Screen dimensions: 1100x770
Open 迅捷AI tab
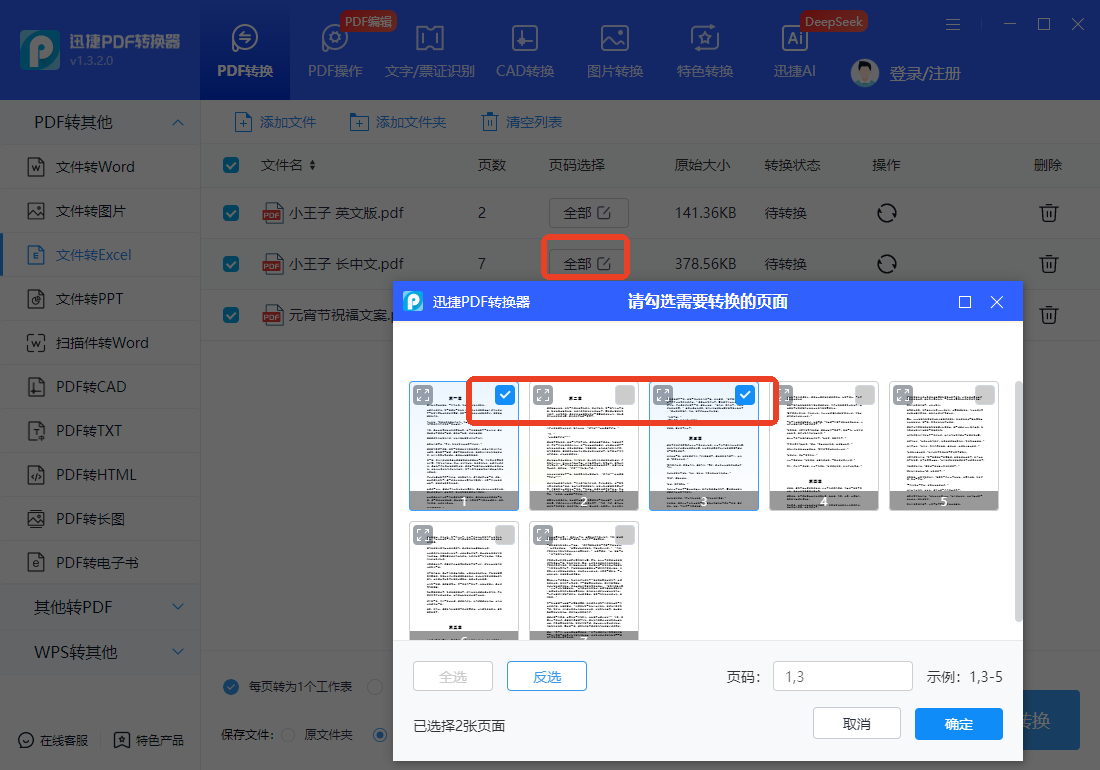(x=794, y=50)
